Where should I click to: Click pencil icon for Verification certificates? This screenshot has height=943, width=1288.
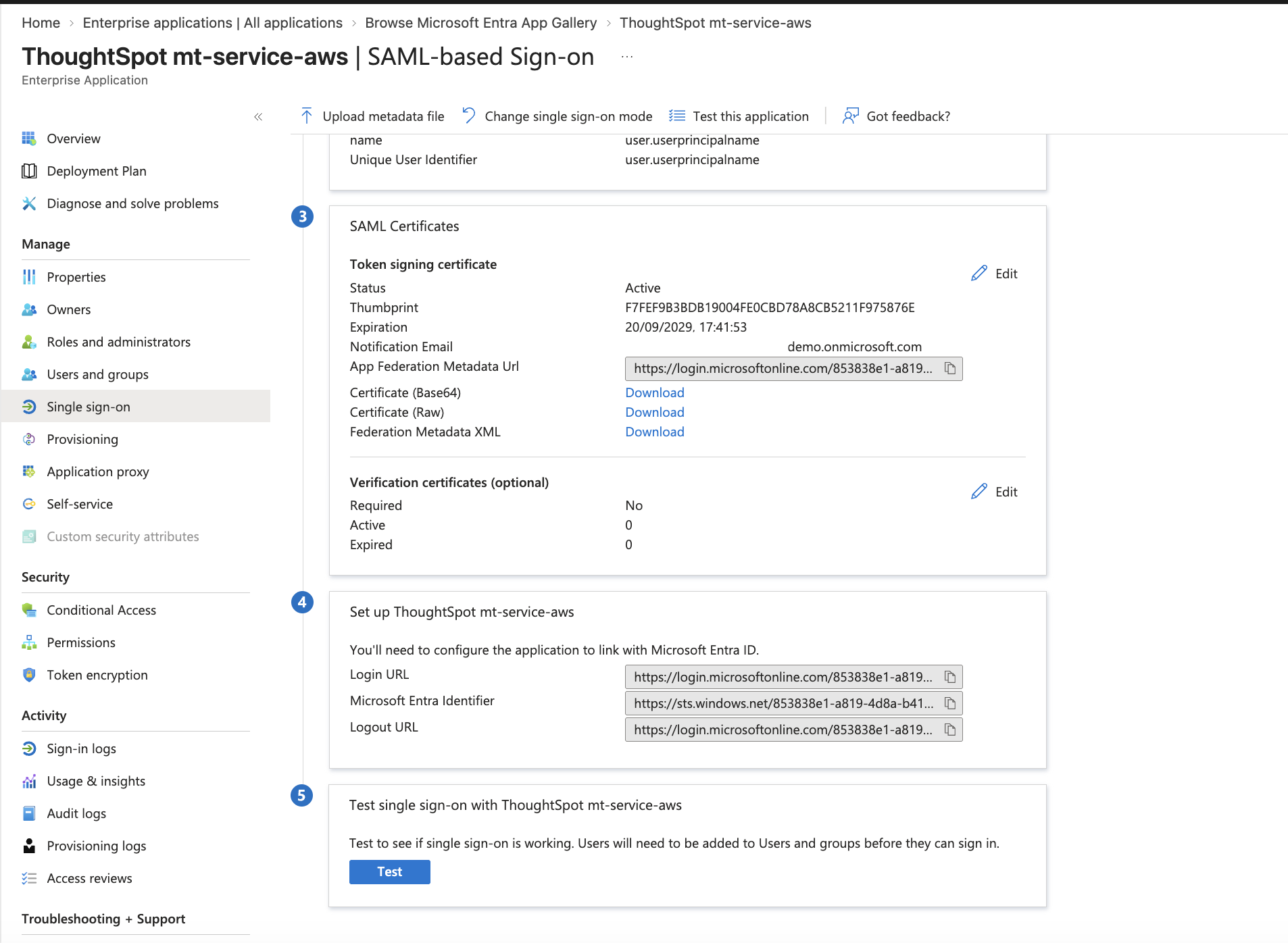tap(979, 492)
